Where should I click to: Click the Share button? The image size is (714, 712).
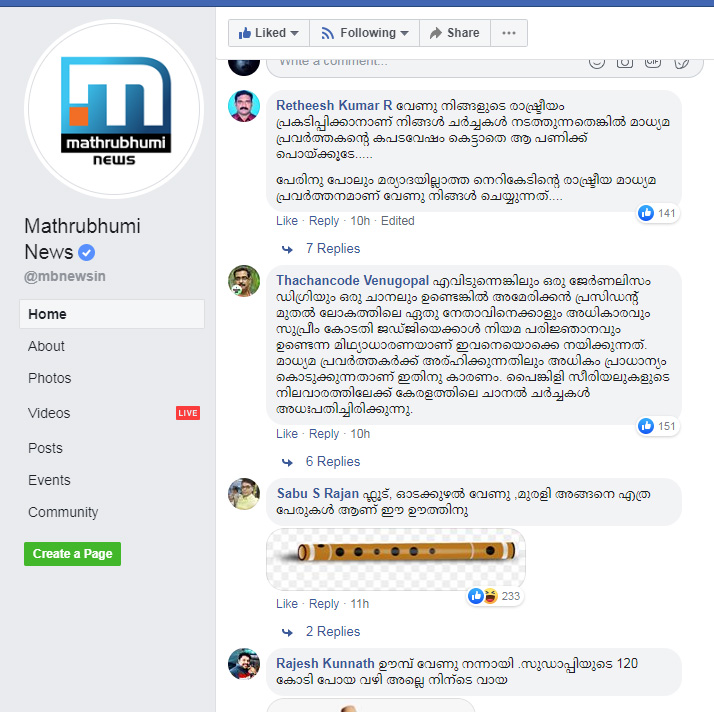click(454, 33)
